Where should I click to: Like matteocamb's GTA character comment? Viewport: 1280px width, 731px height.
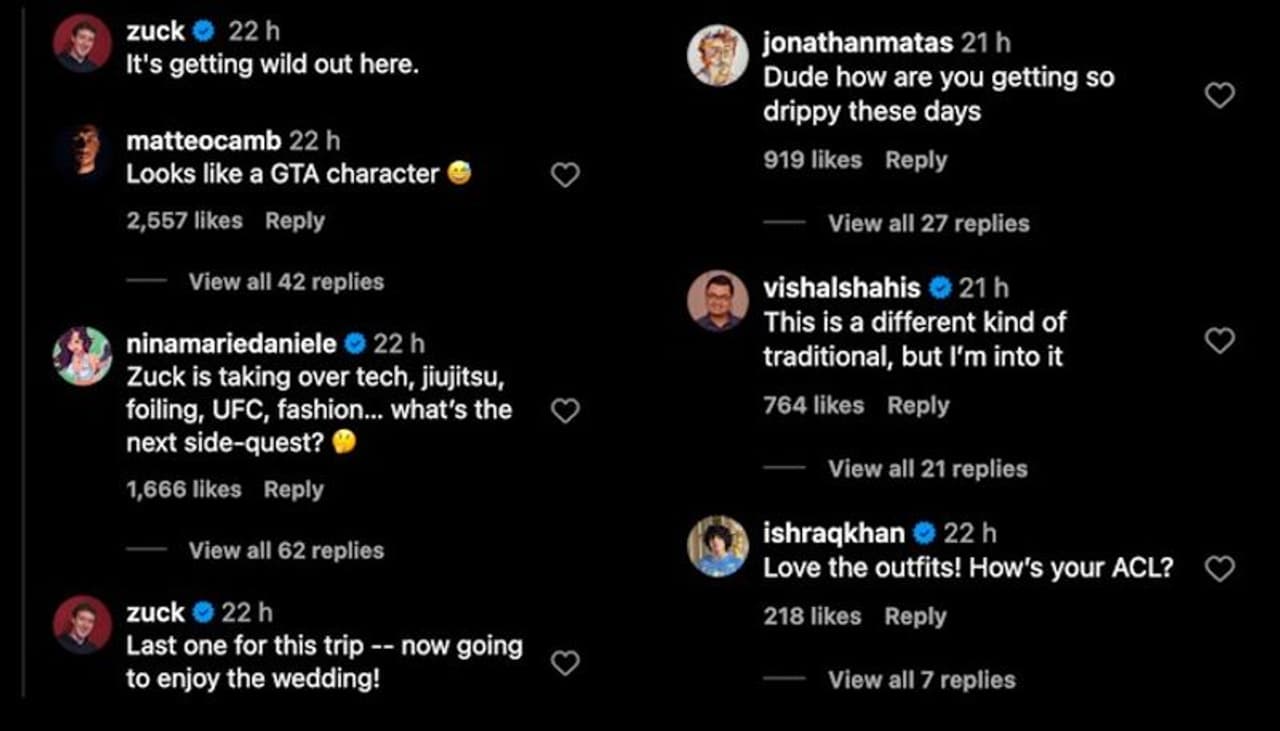(566, 175)
